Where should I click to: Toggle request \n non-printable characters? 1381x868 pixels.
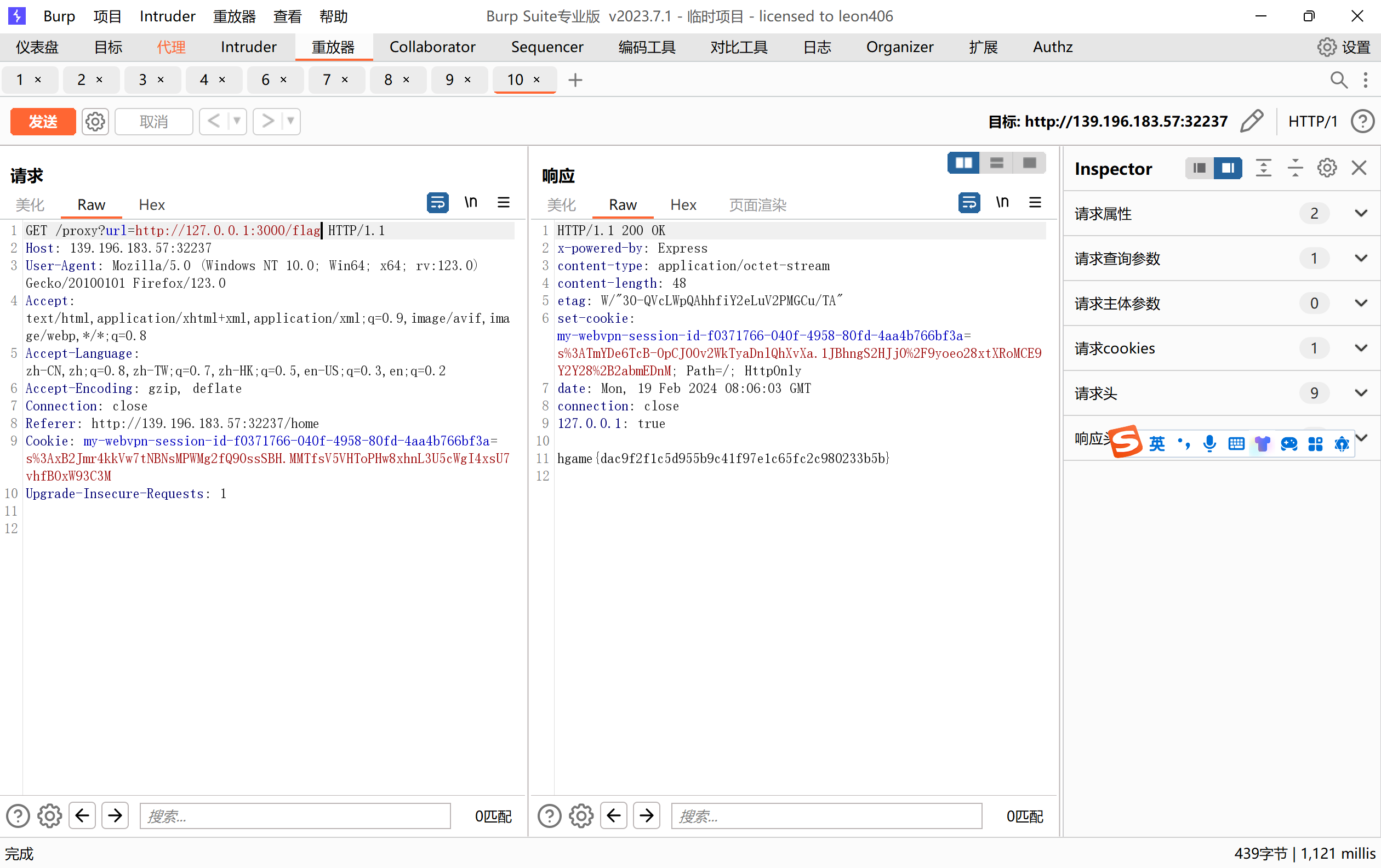click(x=471, y=202)
